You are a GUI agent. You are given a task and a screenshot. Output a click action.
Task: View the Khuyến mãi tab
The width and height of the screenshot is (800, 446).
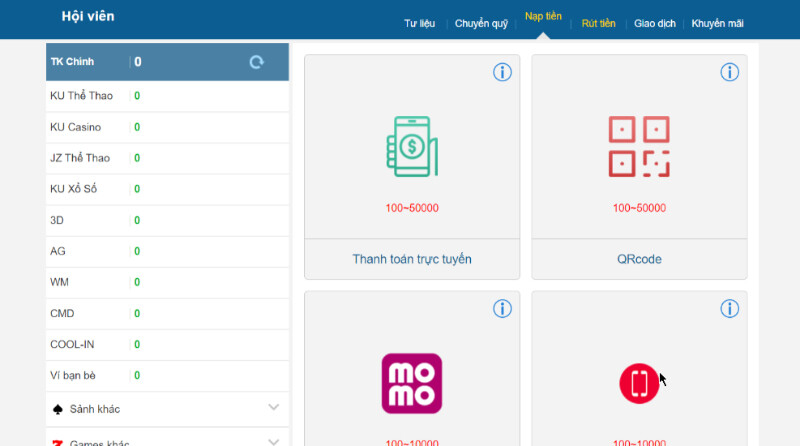(717, 23)
